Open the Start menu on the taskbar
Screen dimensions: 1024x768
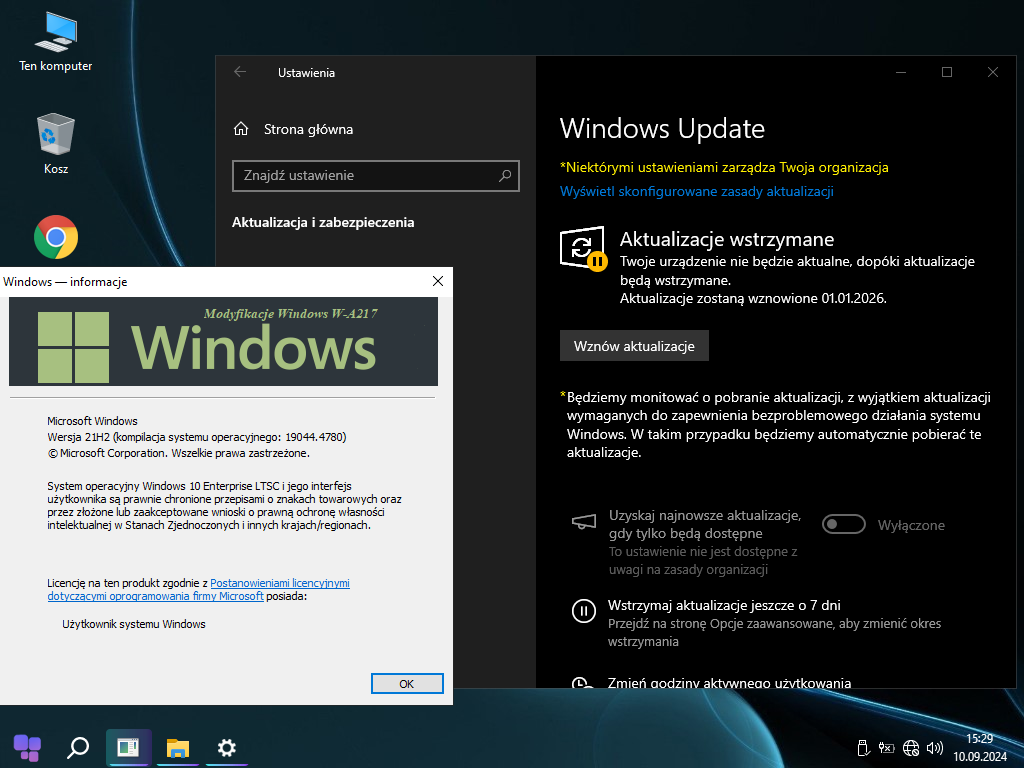tap(26, 747)
